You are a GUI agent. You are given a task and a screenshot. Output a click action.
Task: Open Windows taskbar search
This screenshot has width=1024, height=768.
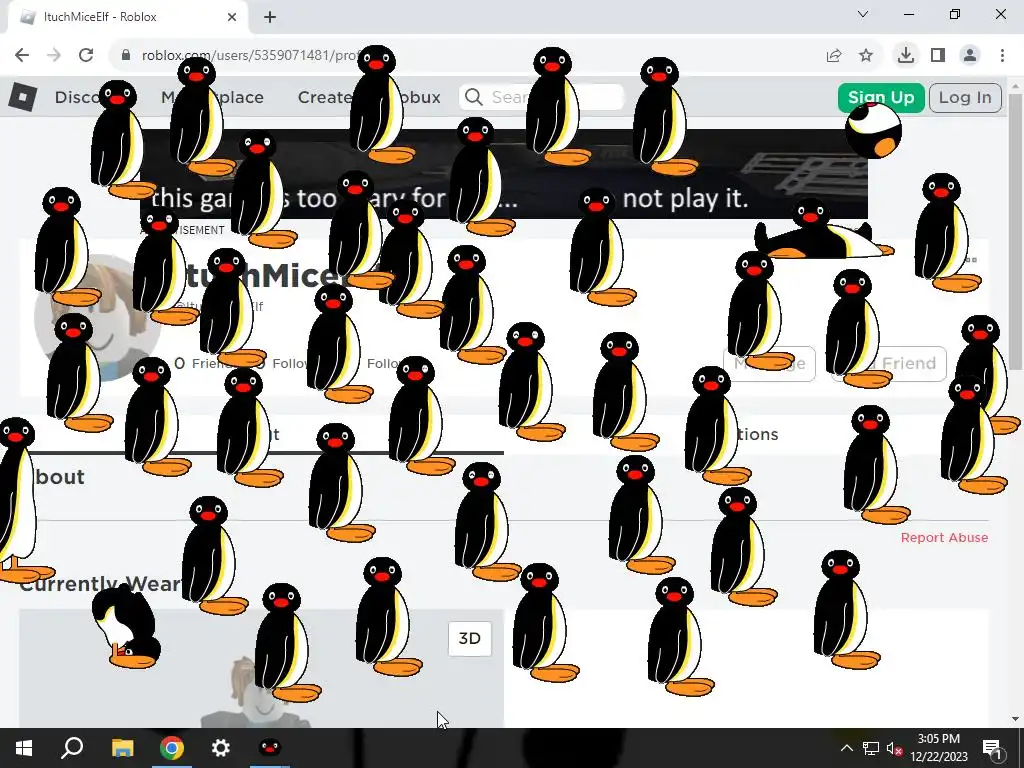(x=72, y=748)
